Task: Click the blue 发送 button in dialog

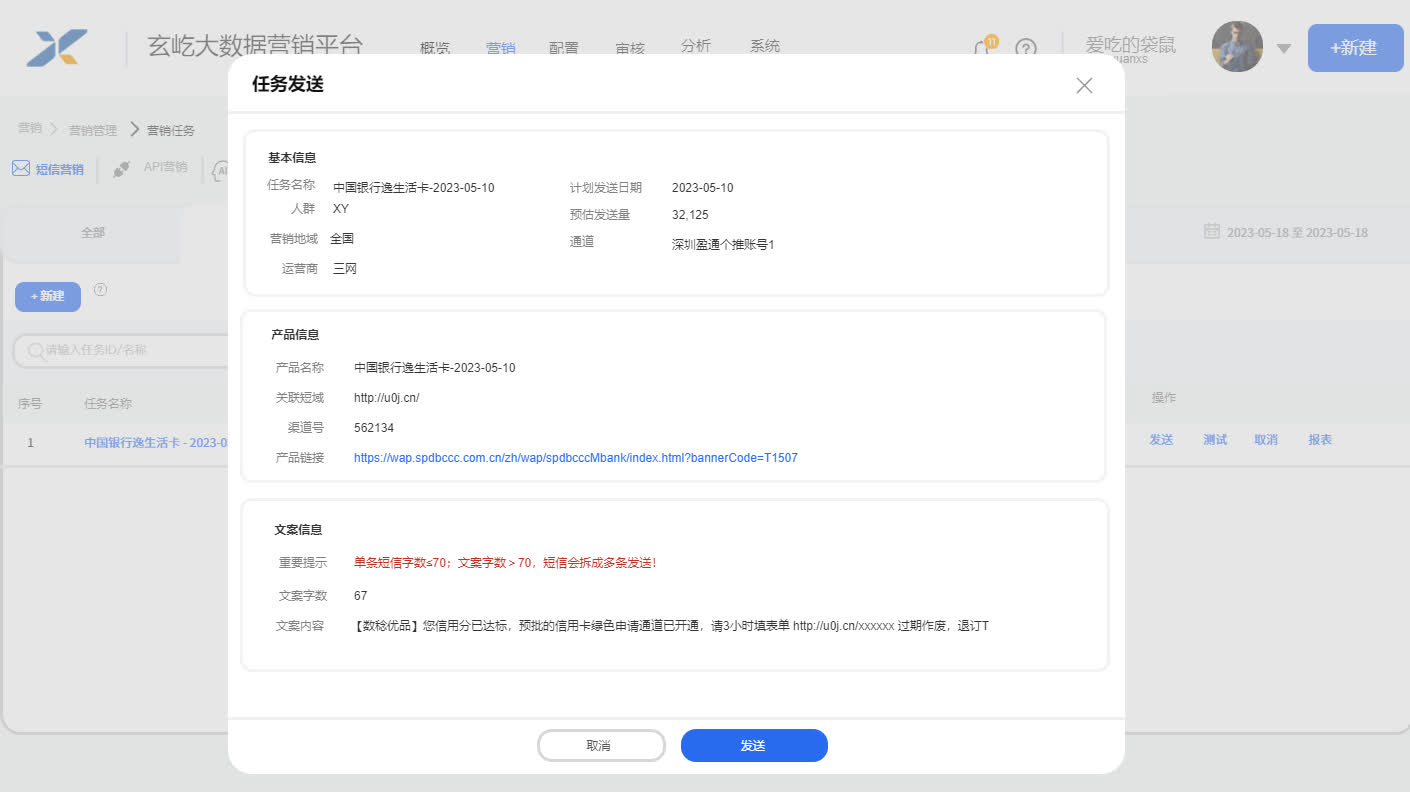Action: click(x=754, y=746)
